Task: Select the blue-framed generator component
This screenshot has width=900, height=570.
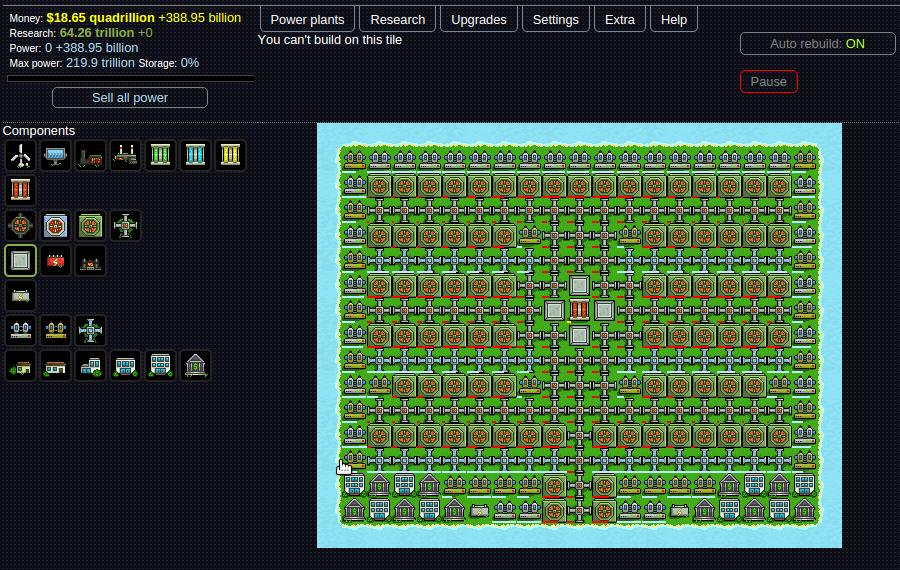Action: tap(56, 226)
